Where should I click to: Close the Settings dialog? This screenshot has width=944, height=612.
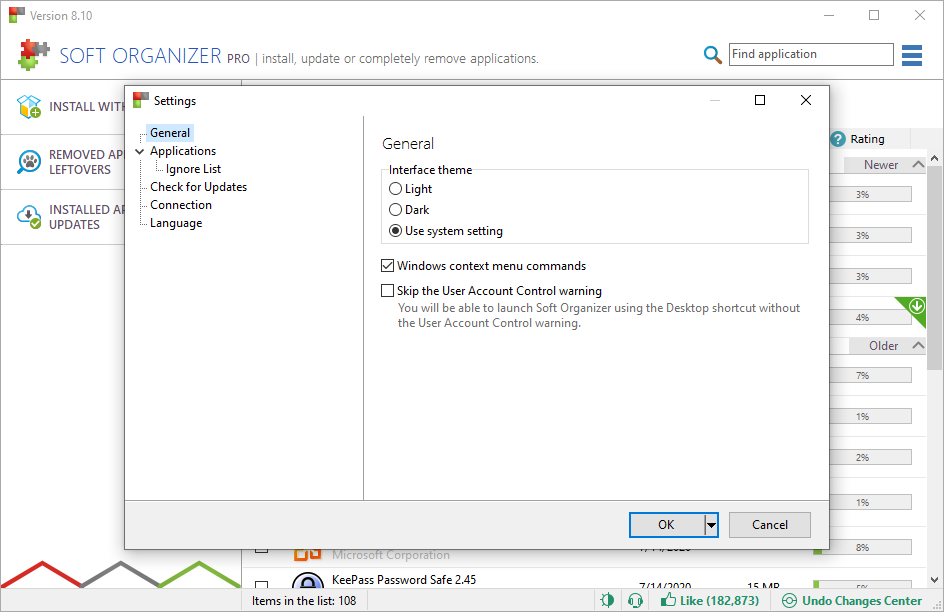pos(806,100)
